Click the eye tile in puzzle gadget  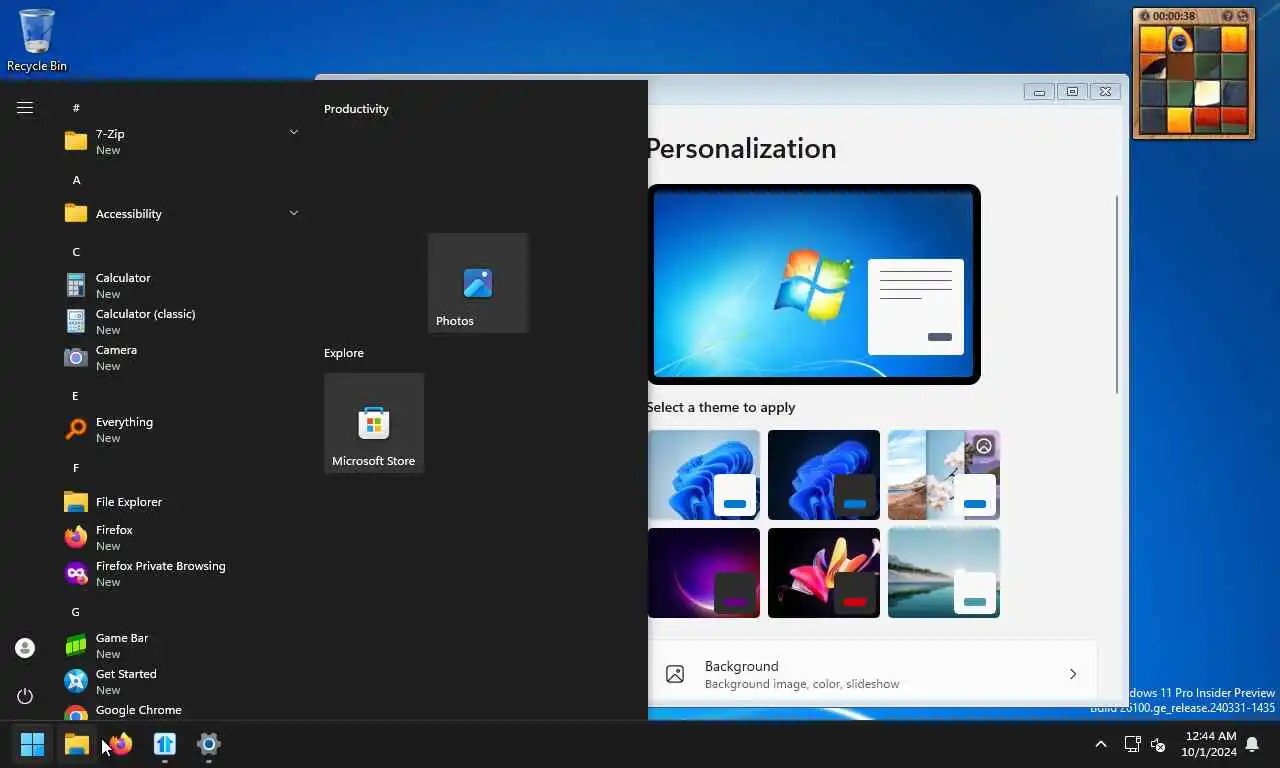[x=1180, y=40]
